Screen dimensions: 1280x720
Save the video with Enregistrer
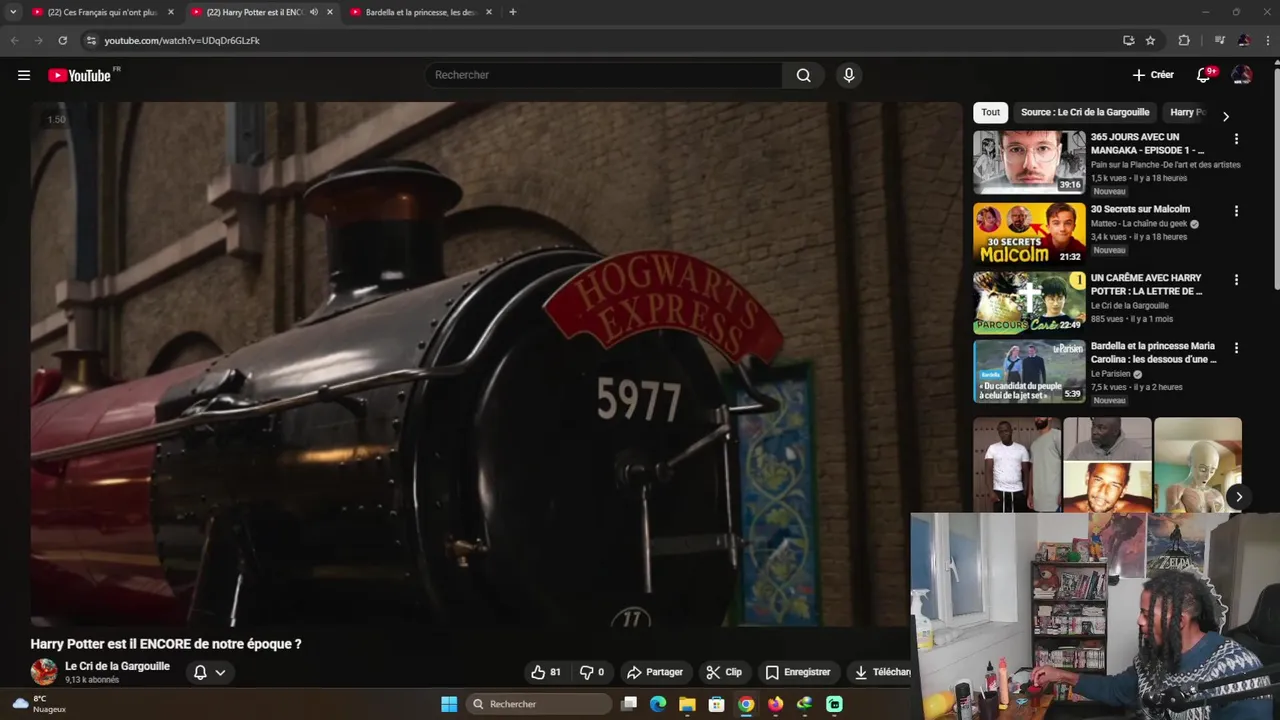pyautogui.click(x=798, y=672)
